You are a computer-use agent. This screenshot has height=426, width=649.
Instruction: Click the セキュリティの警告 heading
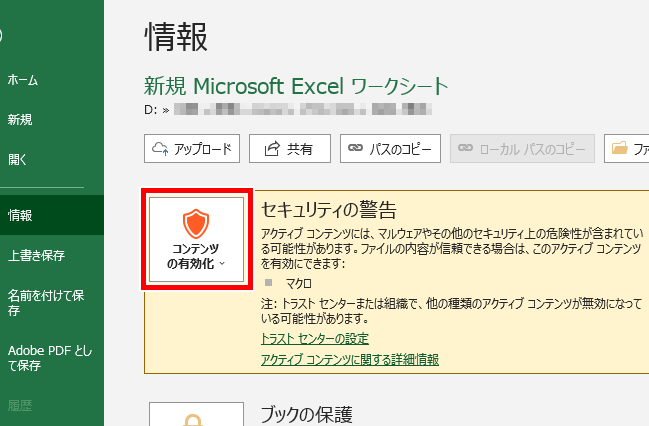click(329, 209)
